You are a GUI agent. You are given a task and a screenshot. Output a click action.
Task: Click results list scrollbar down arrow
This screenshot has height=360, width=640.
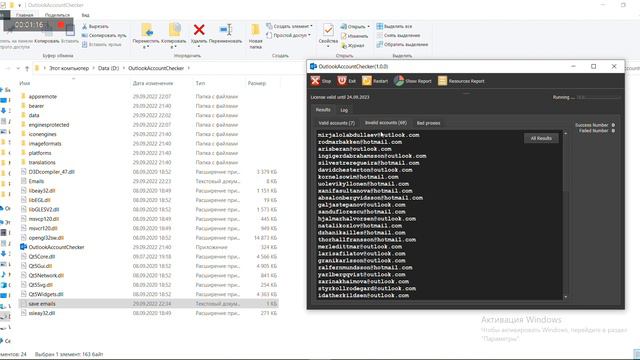565,297
